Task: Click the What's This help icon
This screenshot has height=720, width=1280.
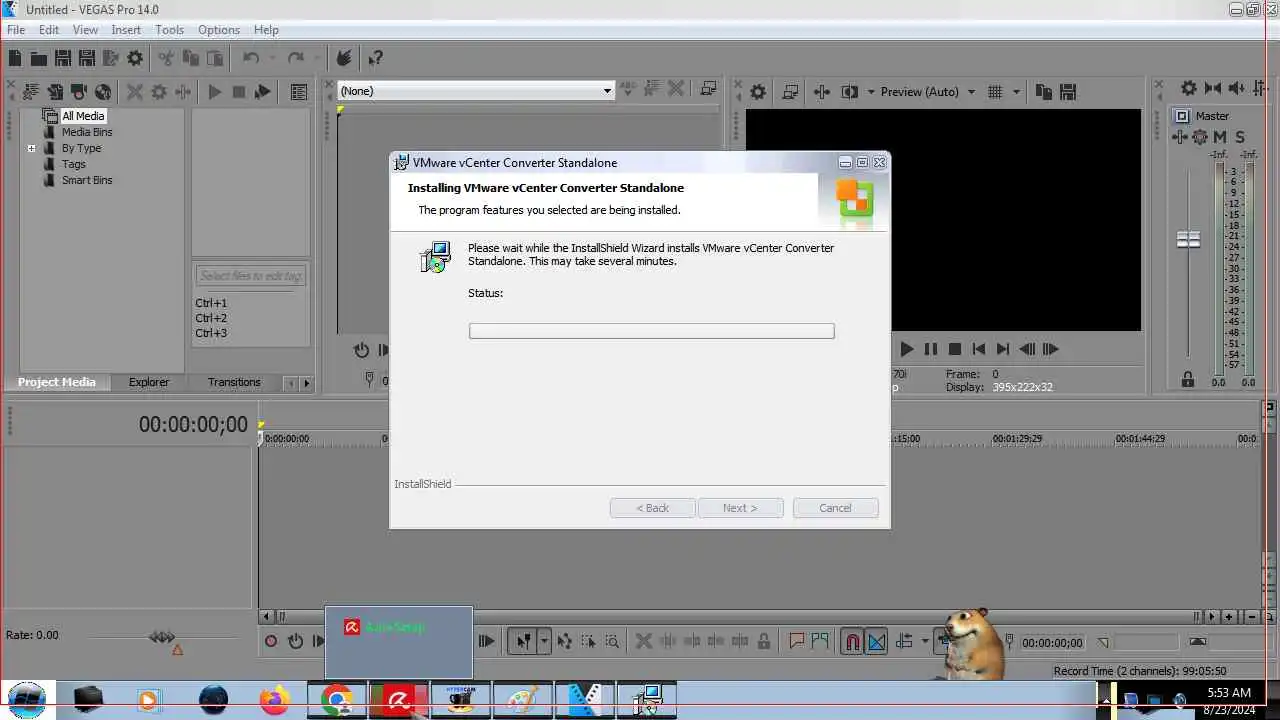Action: click(375, 58)
